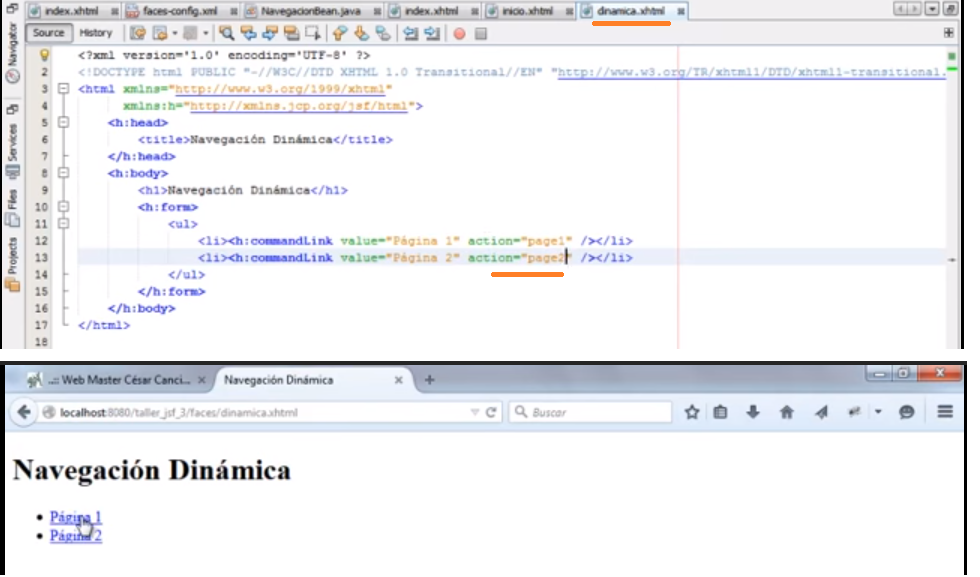The width and height of the screenshot is (980, 577).
Task: Click the bookmark star icon
Action: 692,412
